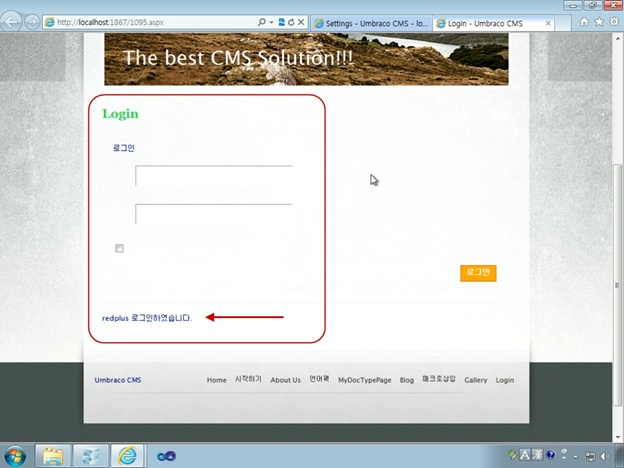Open the About Us footer link
The width and height of the screenshot is (624, 468).
285,380
